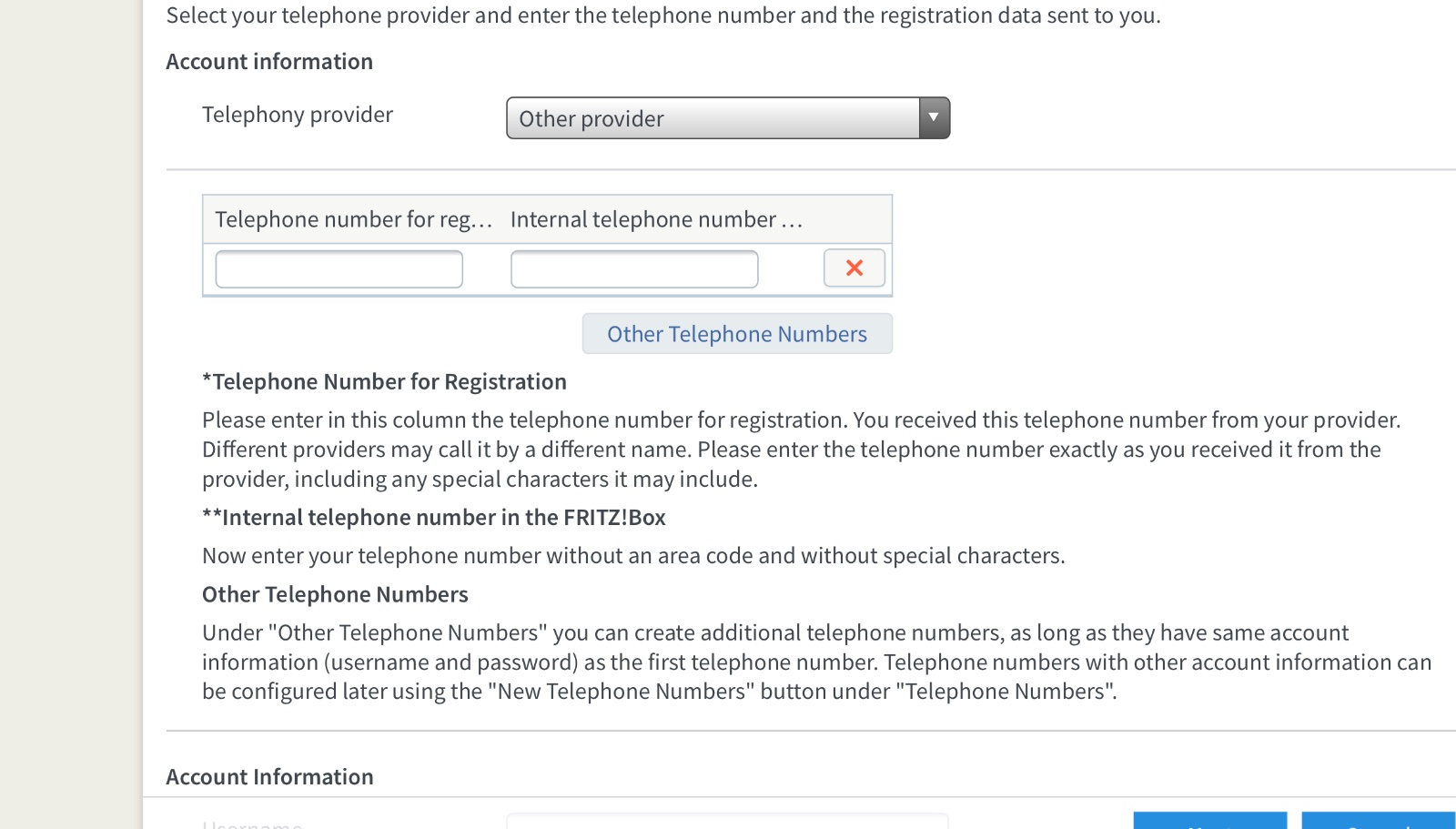Click the rightmost blue button at bottom

pyautogui.click(x=1379, y=820)
